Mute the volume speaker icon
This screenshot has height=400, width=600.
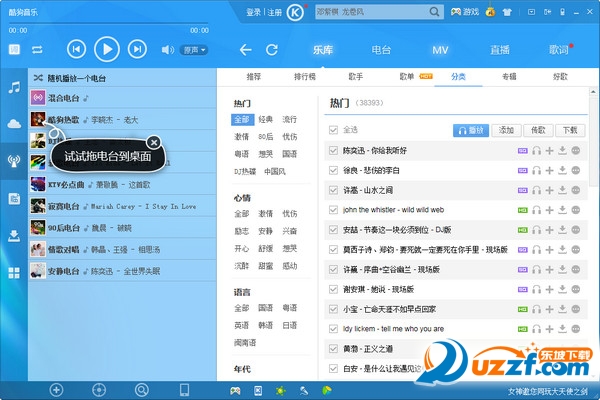[168, 50]
